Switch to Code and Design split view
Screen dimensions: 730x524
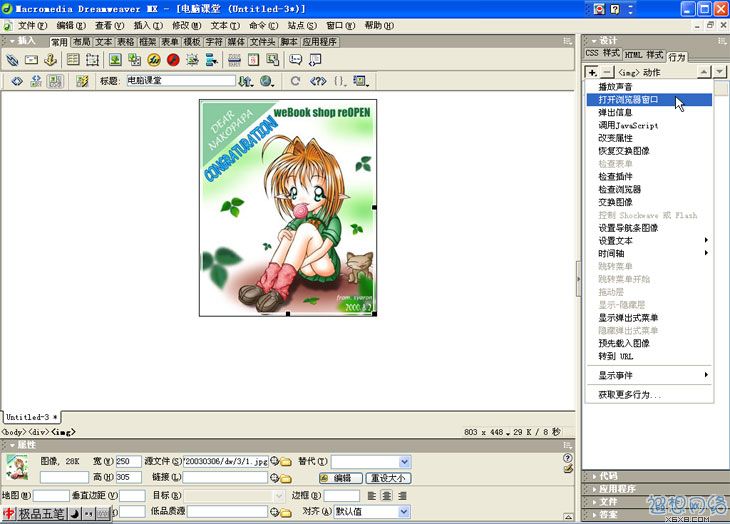[x=36, y=81]
